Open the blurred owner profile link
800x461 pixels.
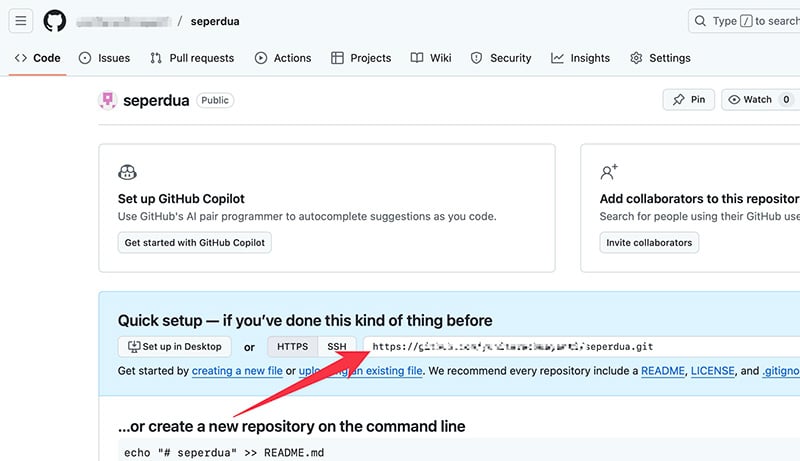[x=123, y=21]
